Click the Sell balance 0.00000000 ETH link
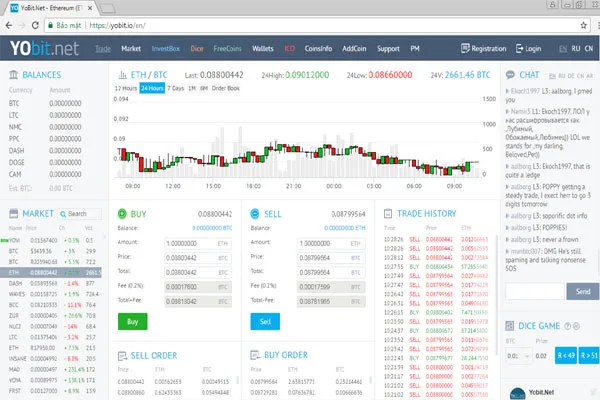 345,228
